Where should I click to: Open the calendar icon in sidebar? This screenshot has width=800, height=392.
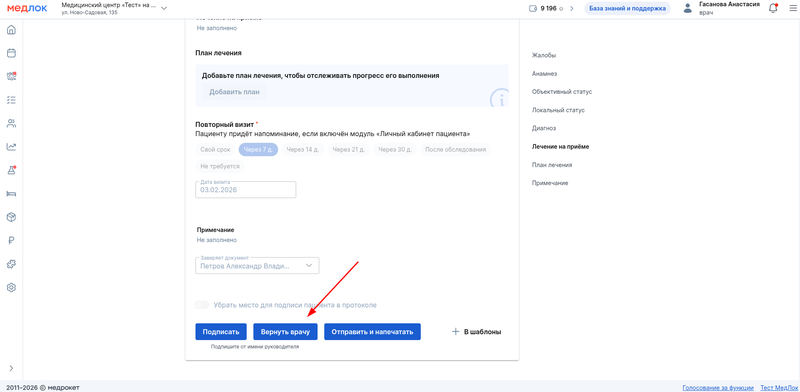tap(11, 53)
